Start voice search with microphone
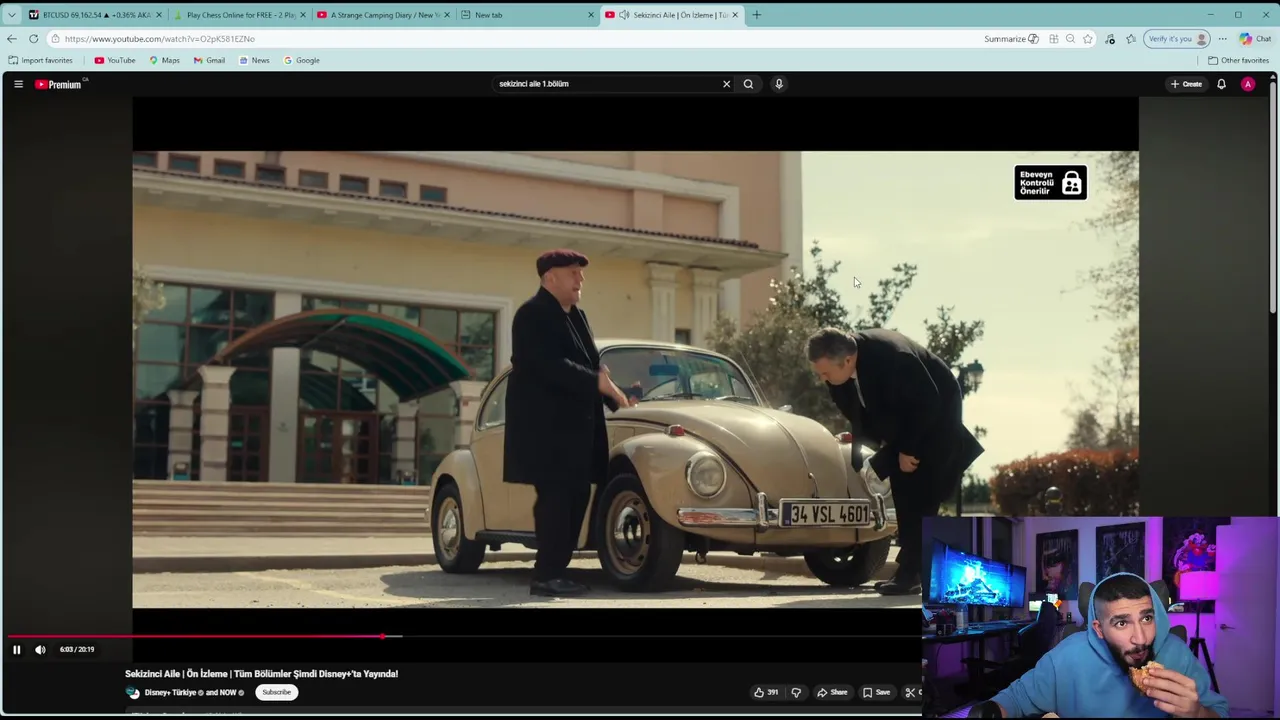The image size is (1280, 720). click(x=779, y=84)
